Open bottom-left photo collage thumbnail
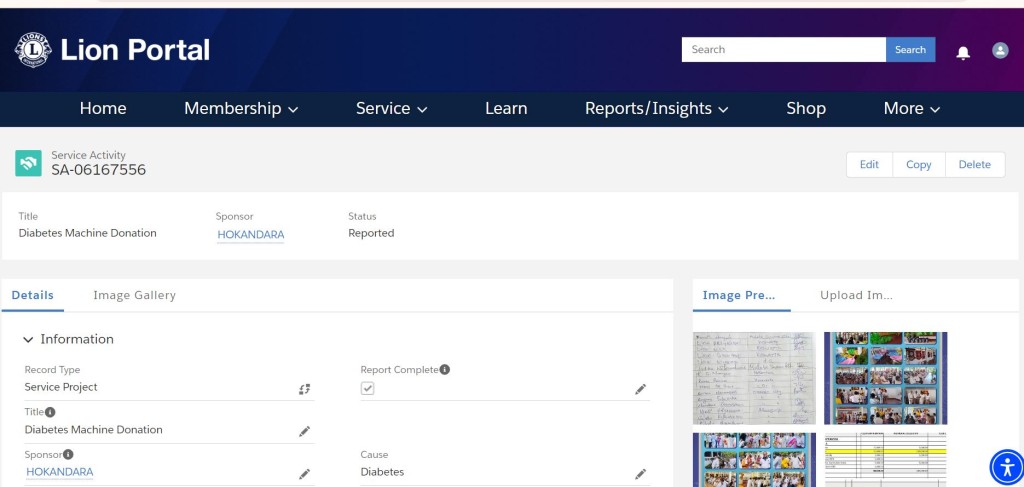This screenshot has height=487, width=1024. click(x=754, y=460)
